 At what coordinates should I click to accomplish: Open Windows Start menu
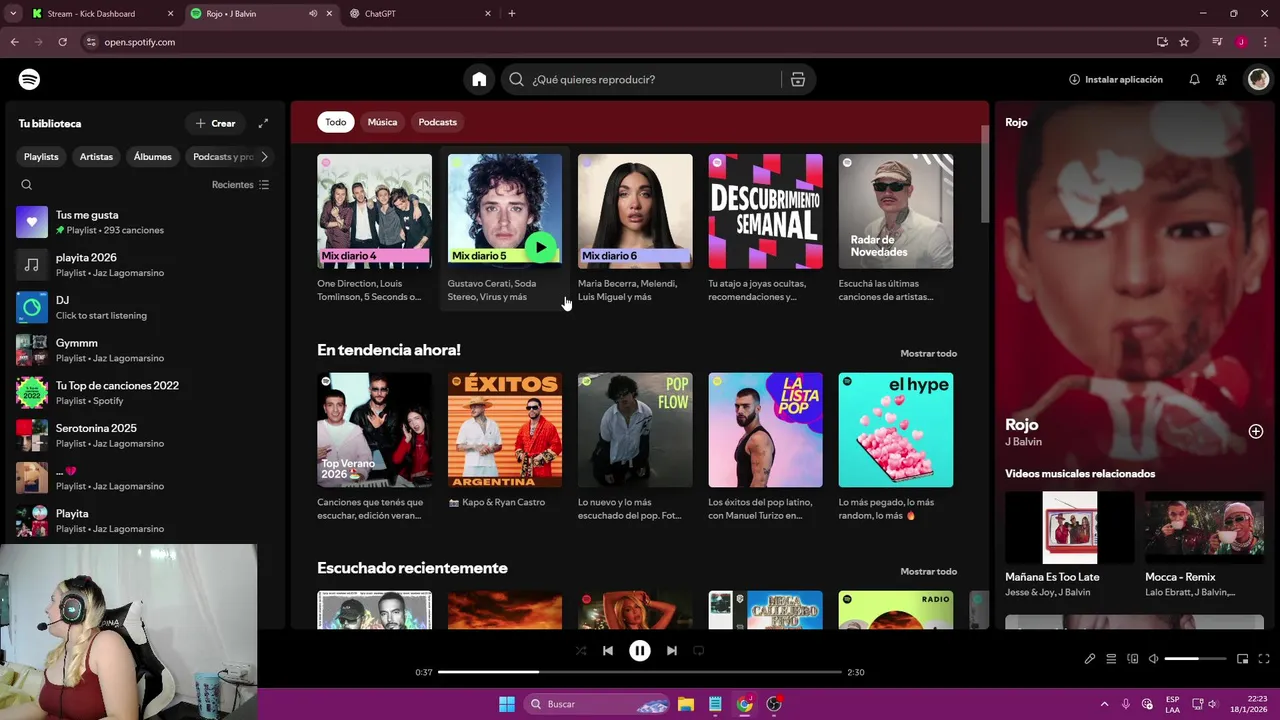coord(507,704)
